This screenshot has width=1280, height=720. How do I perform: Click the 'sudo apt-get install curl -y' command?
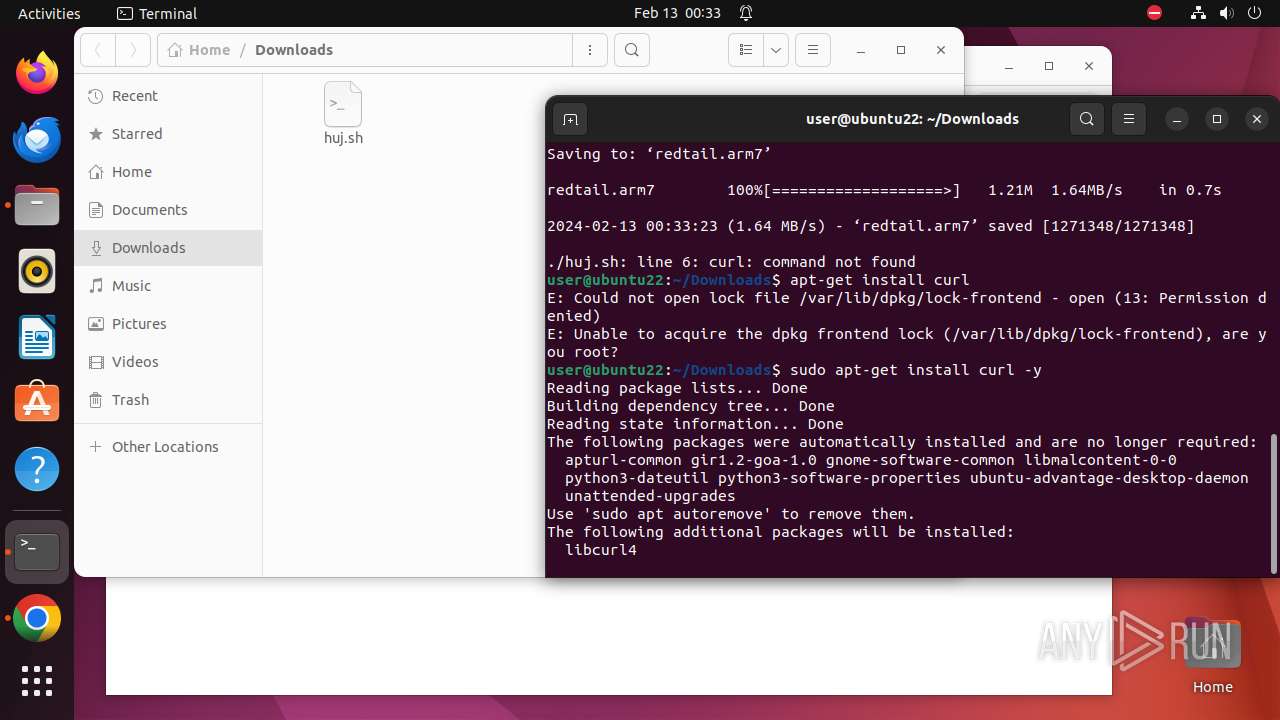(916, 370)
